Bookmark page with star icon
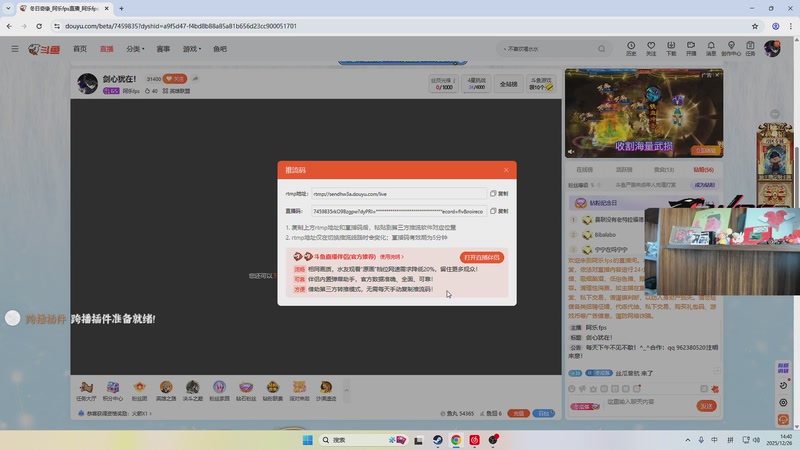 (x=755, y=26)
